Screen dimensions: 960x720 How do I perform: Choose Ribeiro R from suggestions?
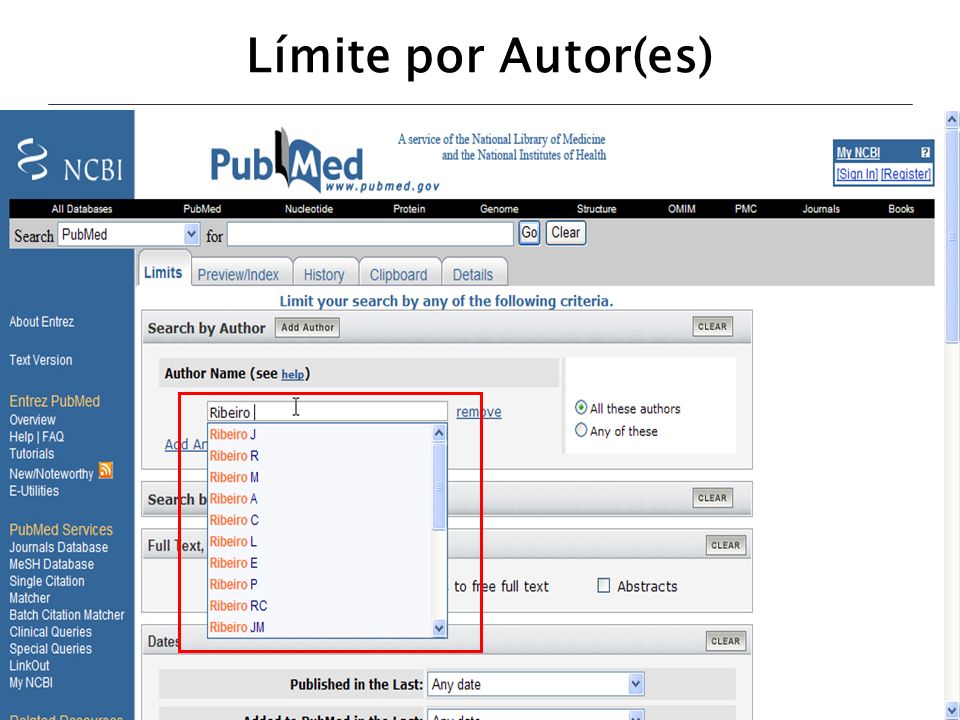320,456
